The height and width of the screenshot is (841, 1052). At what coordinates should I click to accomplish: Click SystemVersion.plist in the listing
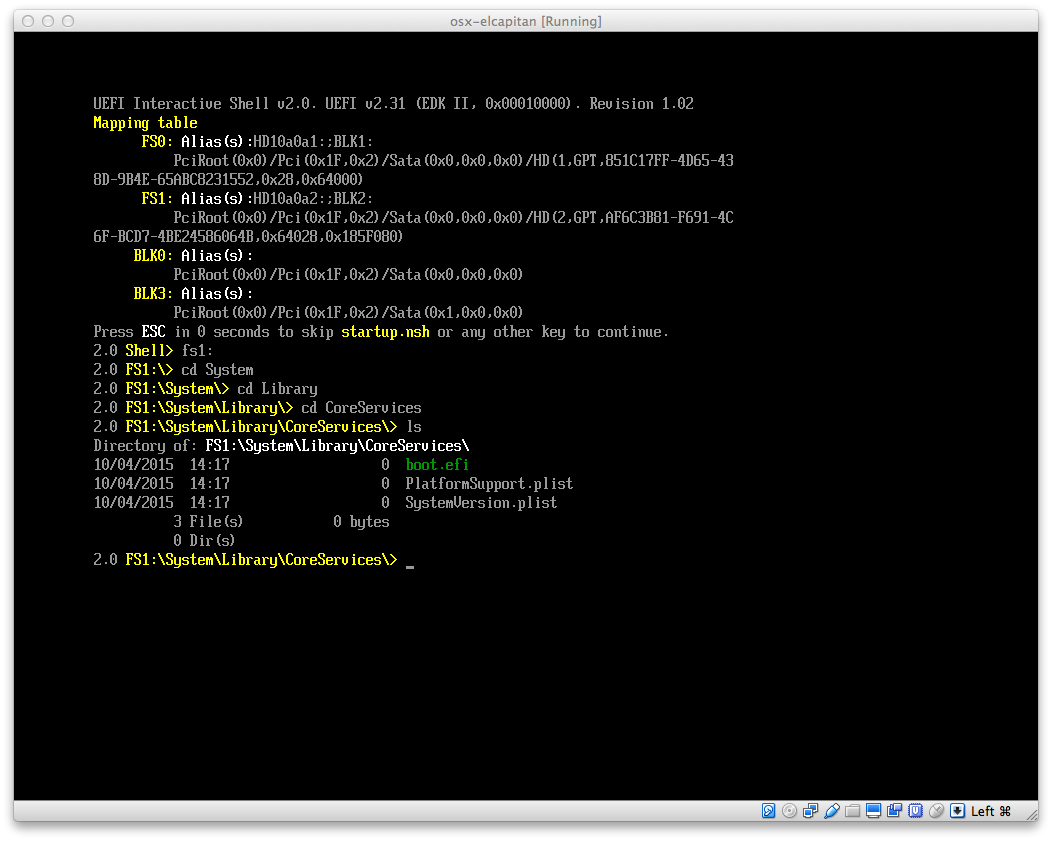tap(481, 503)
